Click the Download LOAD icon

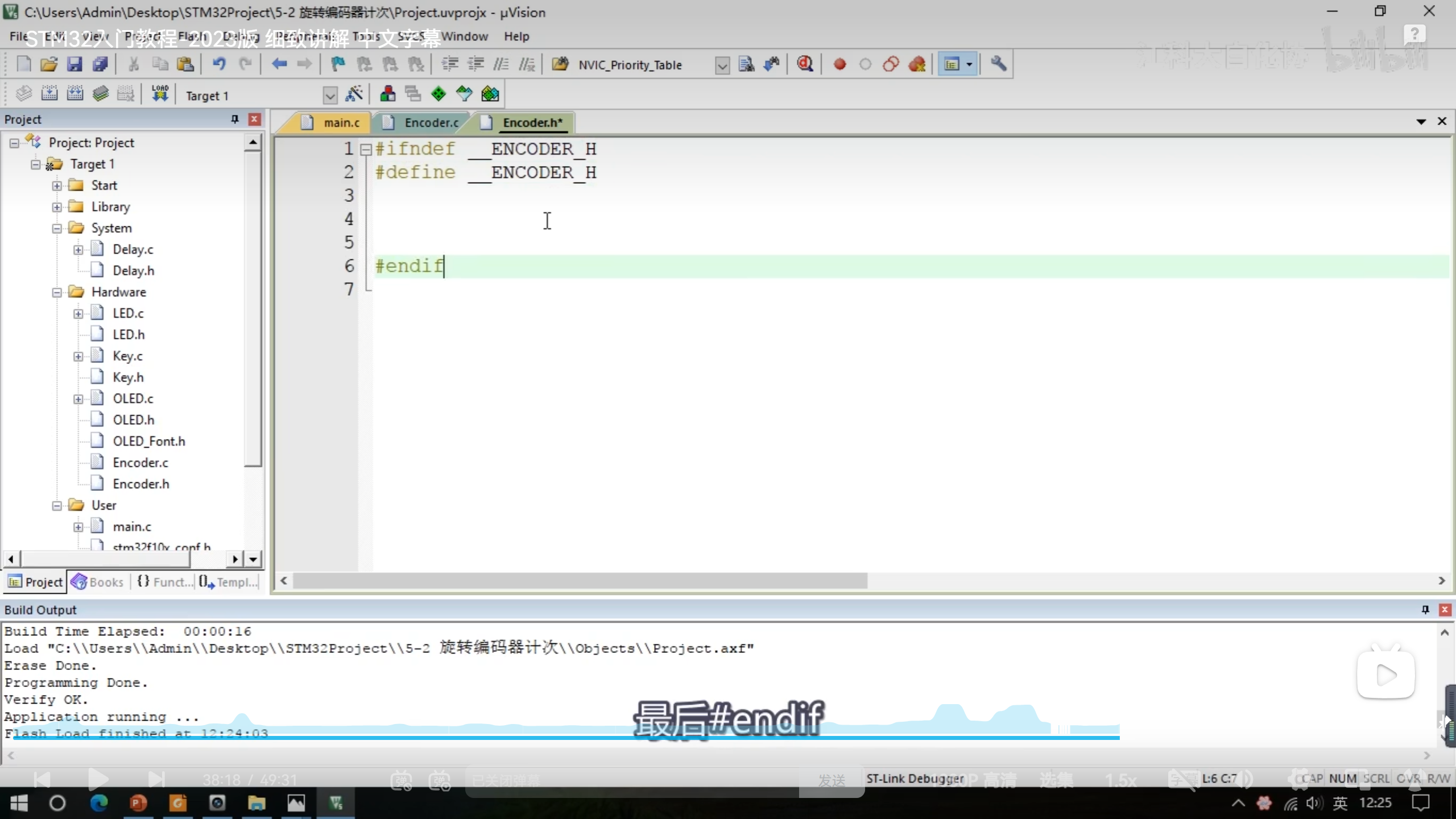pos(160,94)
